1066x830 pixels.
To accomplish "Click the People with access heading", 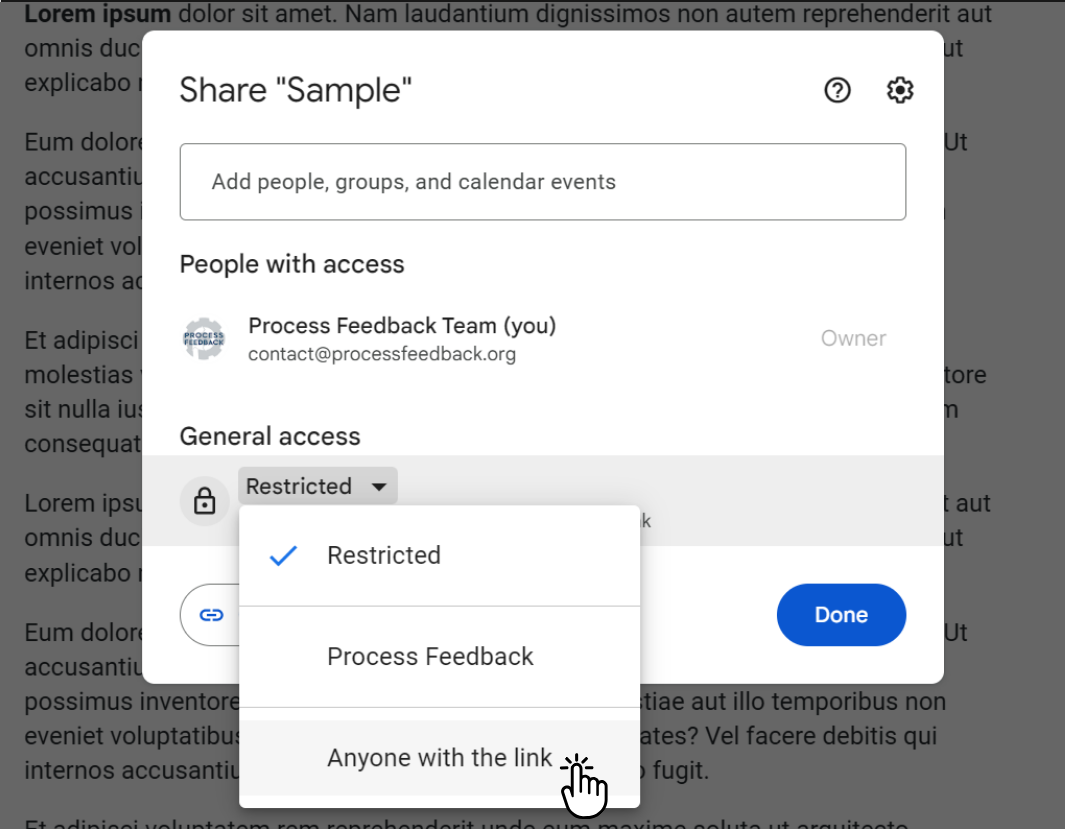I will pyautogui.click(x=292, y=265).
